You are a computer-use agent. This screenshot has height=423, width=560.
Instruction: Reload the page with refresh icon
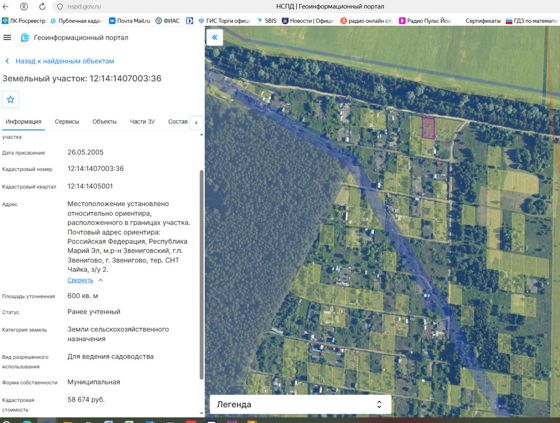pos(42,6)
